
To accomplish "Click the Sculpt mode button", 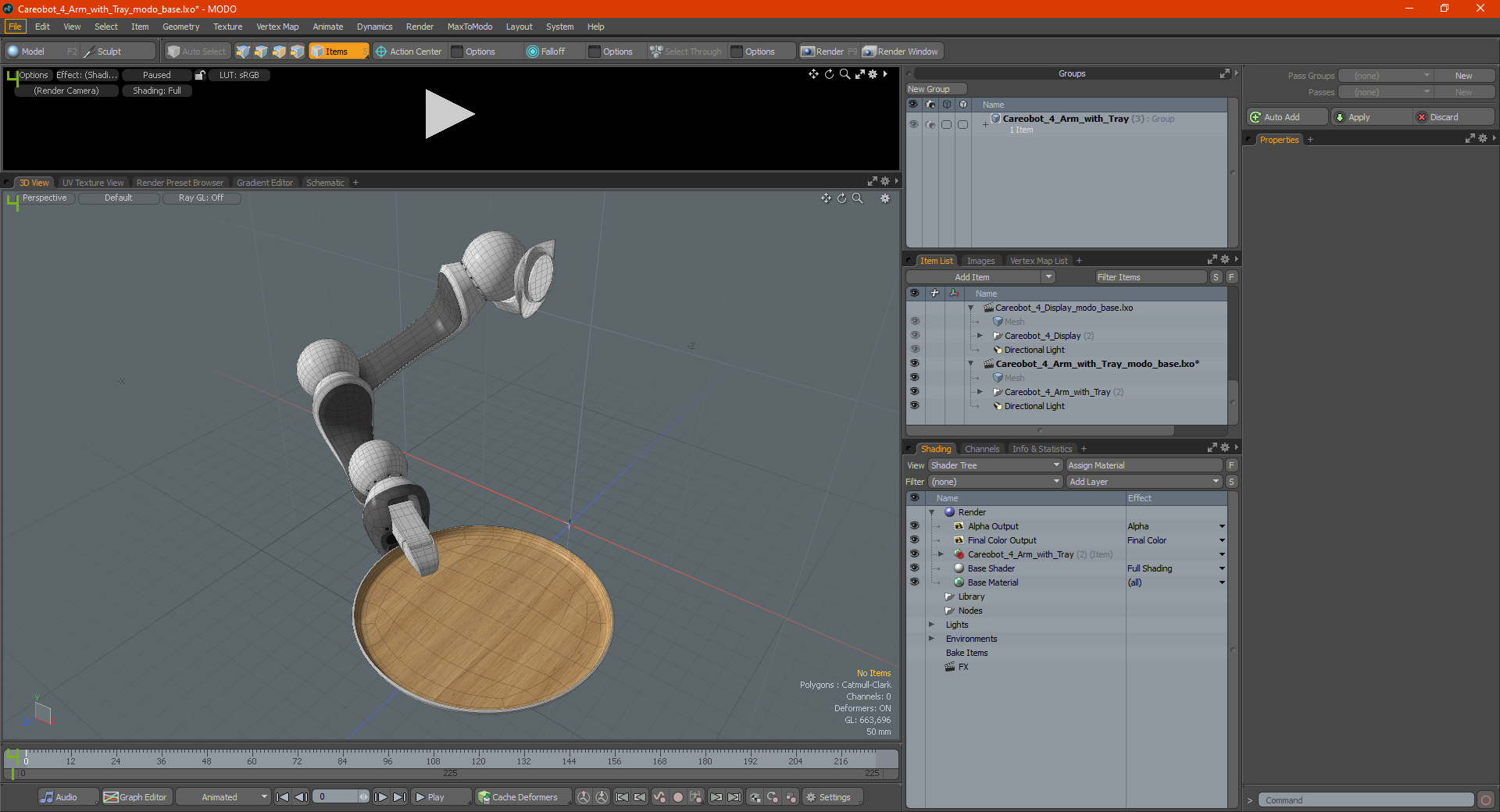I will [118, 52].
